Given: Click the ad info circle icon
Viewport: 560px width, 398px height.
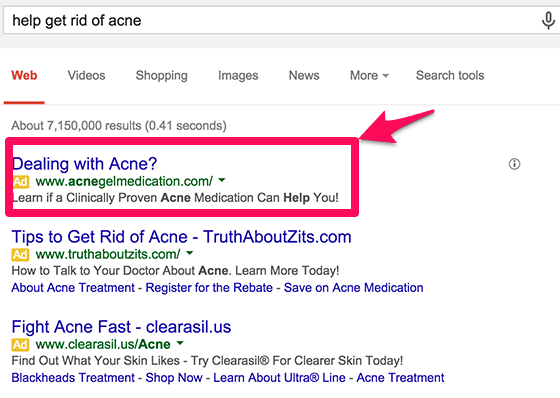Looking at the screenshot, I should pyautogui.click(x=514, y=164).
